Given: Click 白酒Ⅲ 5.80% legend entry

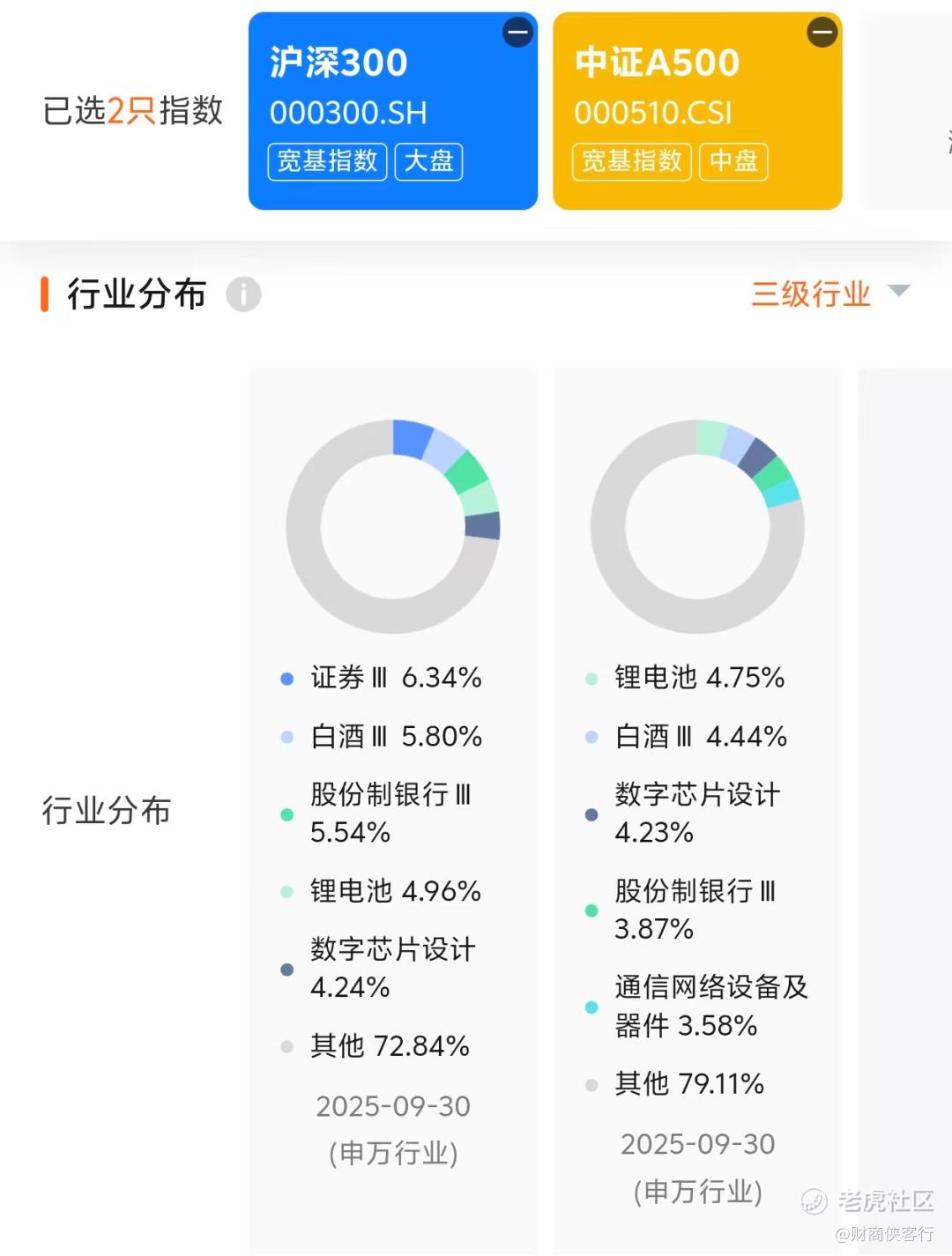Looking at the screenshot, I should pyautogui.click(x=396, y=737).
